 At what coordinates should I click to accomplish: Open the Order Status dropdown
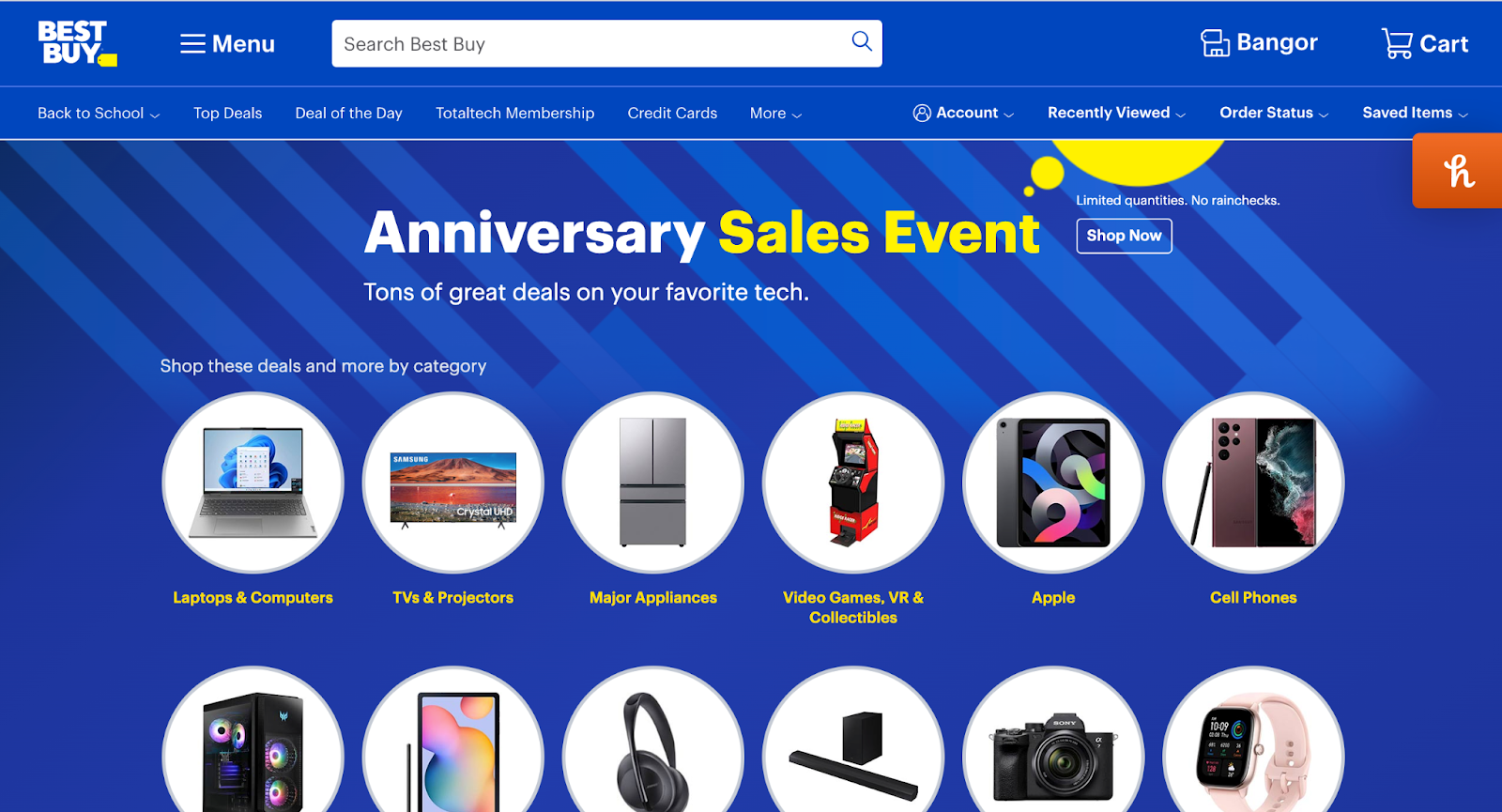(1274, 113)
